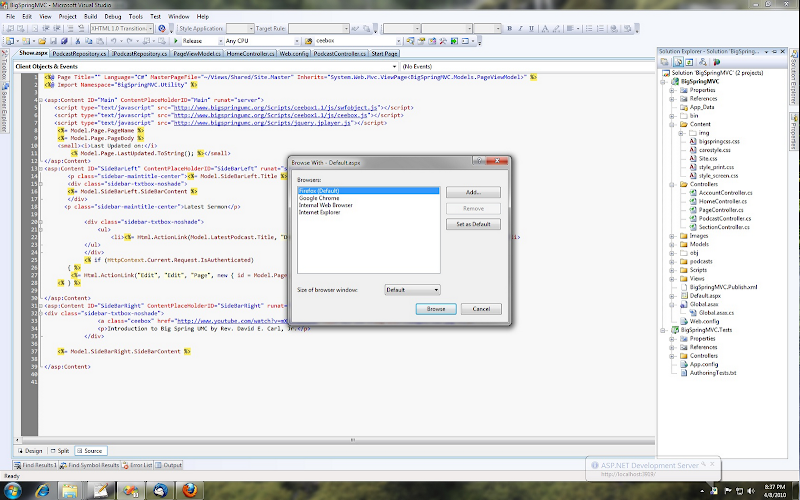Viewport: 800px width, 500px height.
Task: Click the Start Debugging play icon
Action: point(174,41)
